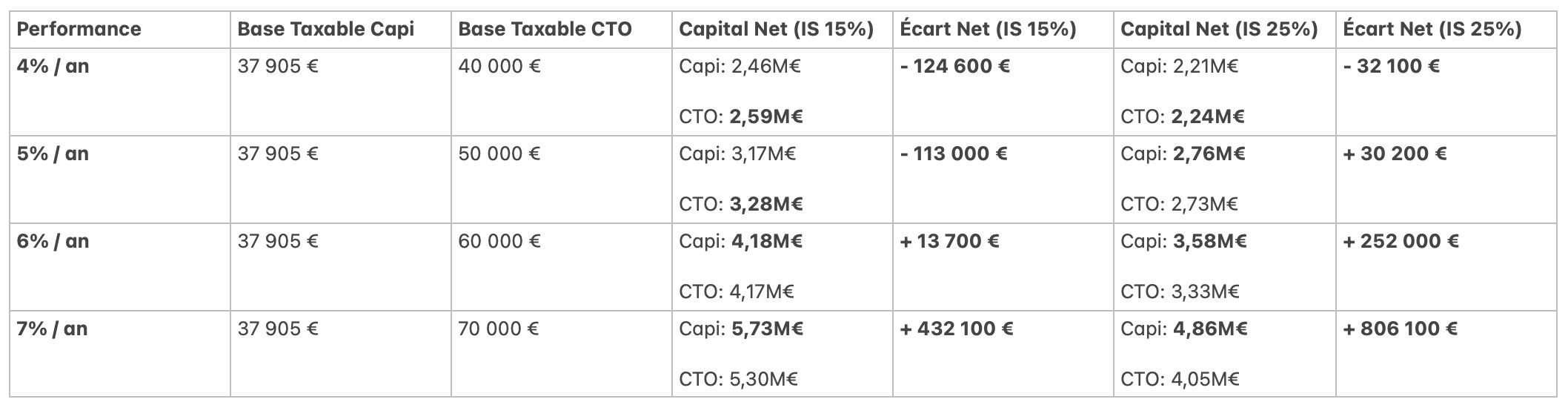Select the 4% / an row label
The image size is (1568, 402).
[x=53, y=67]
